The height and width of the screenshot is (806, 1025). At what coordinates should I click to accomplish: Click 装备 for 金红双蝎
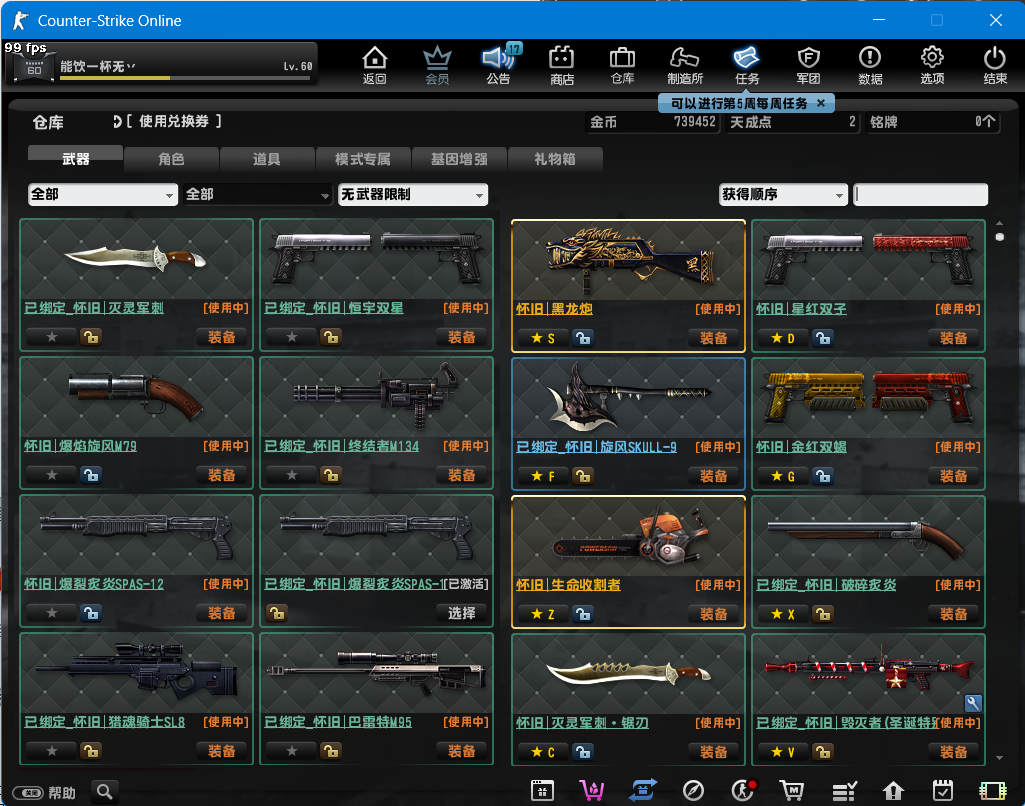954,476
